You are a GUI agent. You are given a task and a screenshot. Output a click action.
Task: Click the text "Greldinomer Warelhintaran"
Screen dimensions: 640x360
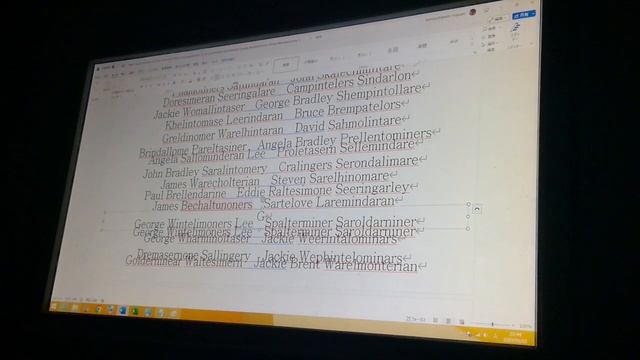(x=223, y=134)
